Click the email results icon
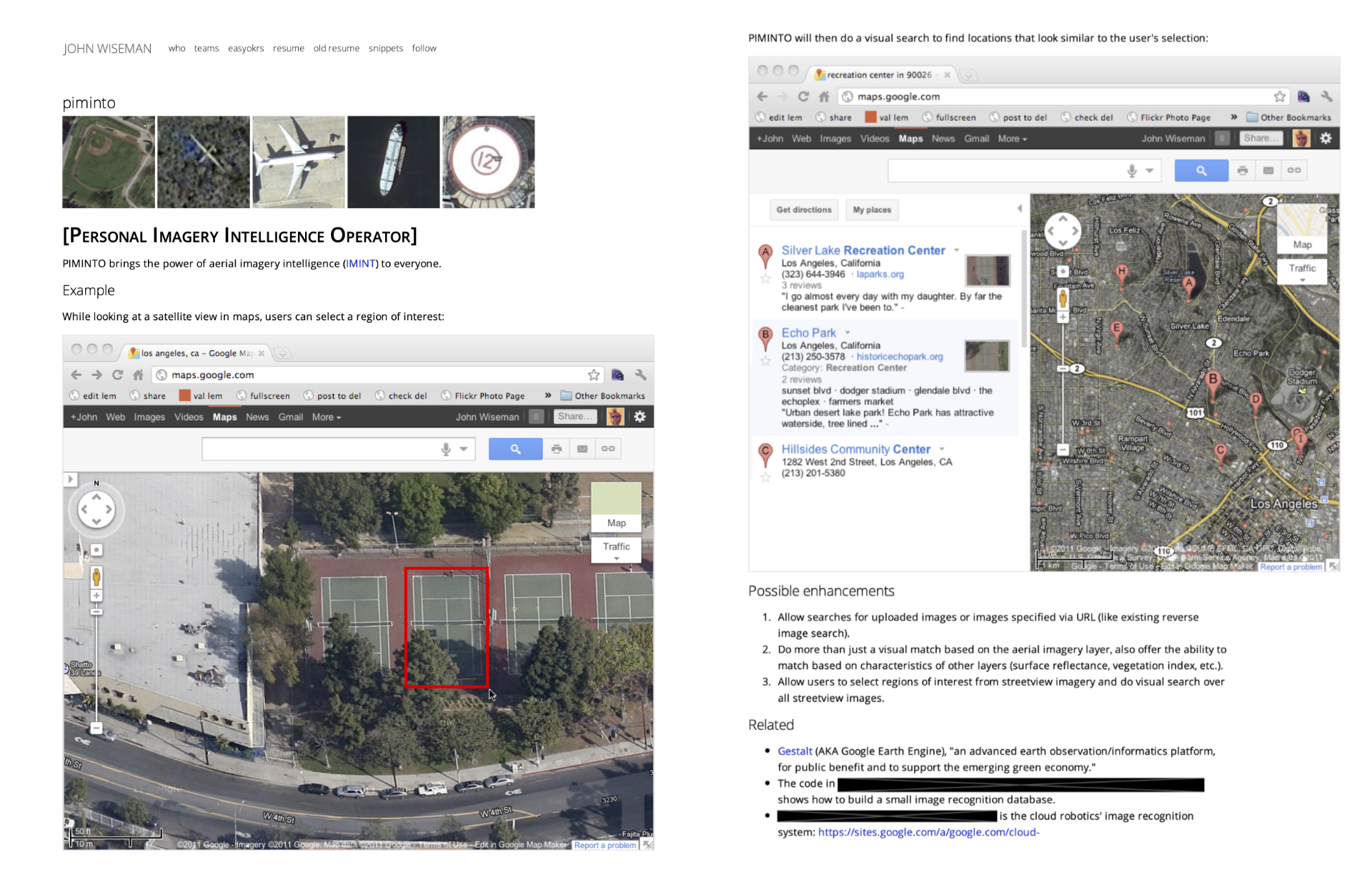Image resolution: width=1372 pixels, height=888 pixels. [1268, 170]
